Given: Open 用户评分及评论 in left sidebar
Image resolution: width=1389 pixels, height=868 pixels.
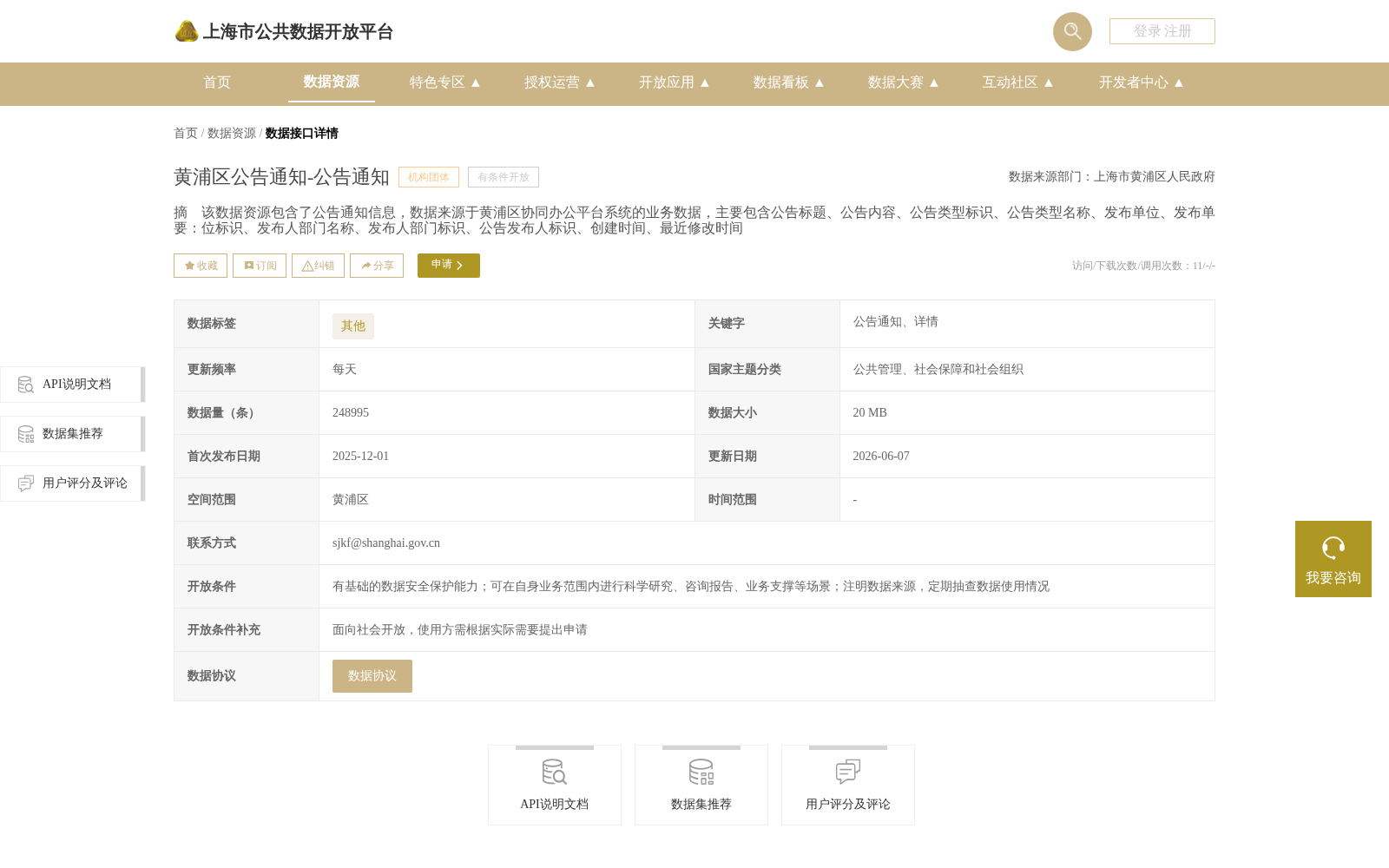Looking at the screenshot, I should [x=73, y=483].
